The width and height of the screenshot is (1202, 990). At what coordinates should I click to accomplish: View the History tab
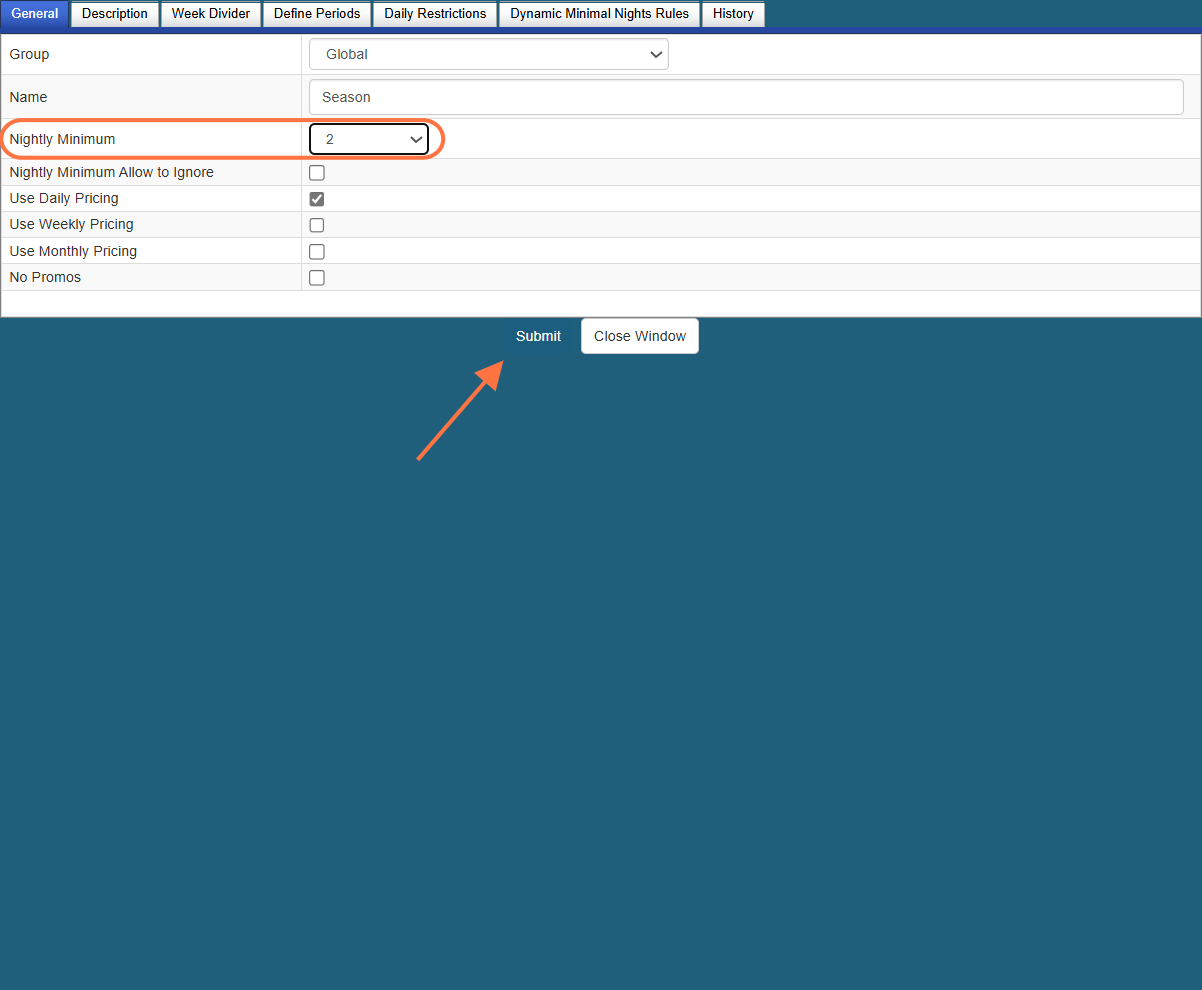tap(733, 14)
